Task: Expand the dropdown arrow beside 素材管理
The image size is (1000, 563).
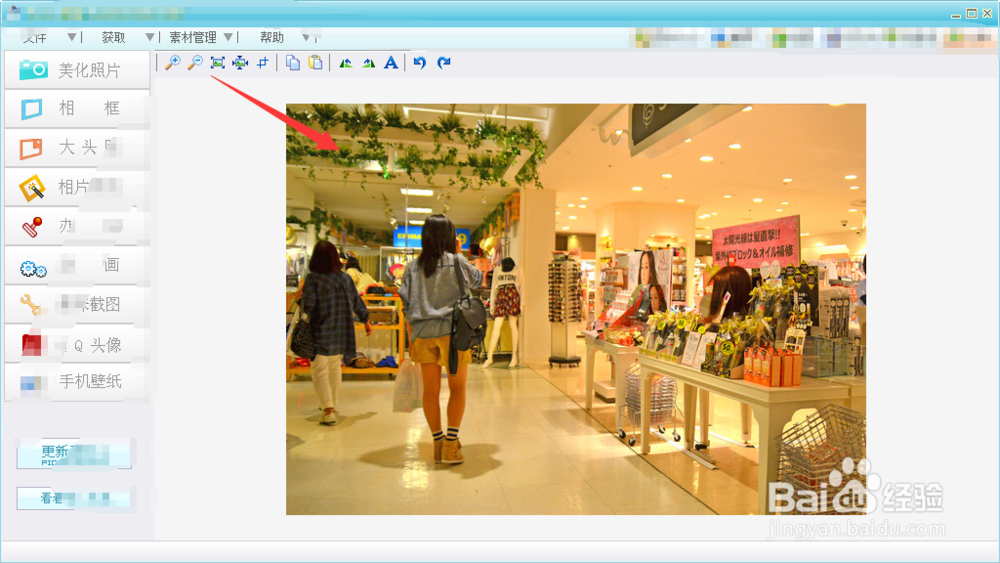Action: (x=228, y=37)
